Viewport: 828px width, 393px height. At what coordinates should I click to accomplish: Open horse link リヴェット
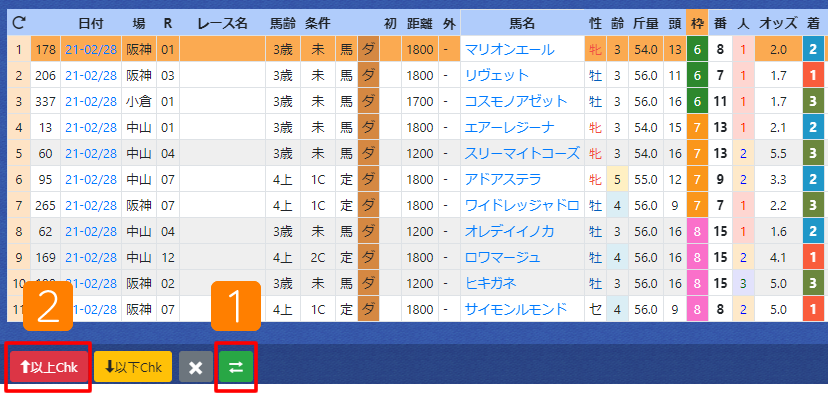tap(496, 76)
